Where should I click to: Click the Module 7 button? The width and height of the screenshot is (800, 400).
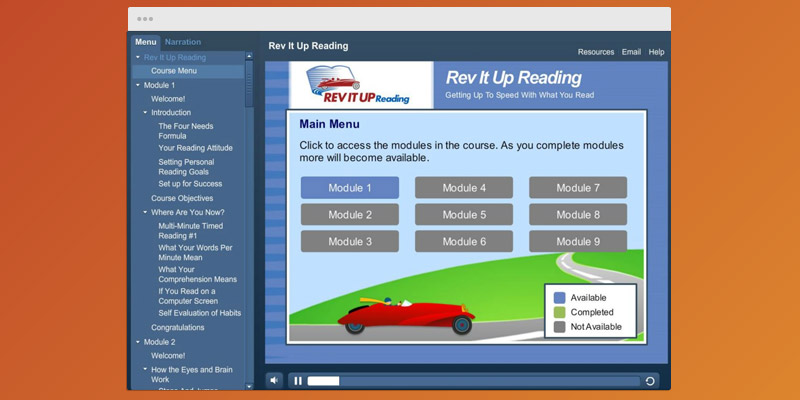[578, 188]
